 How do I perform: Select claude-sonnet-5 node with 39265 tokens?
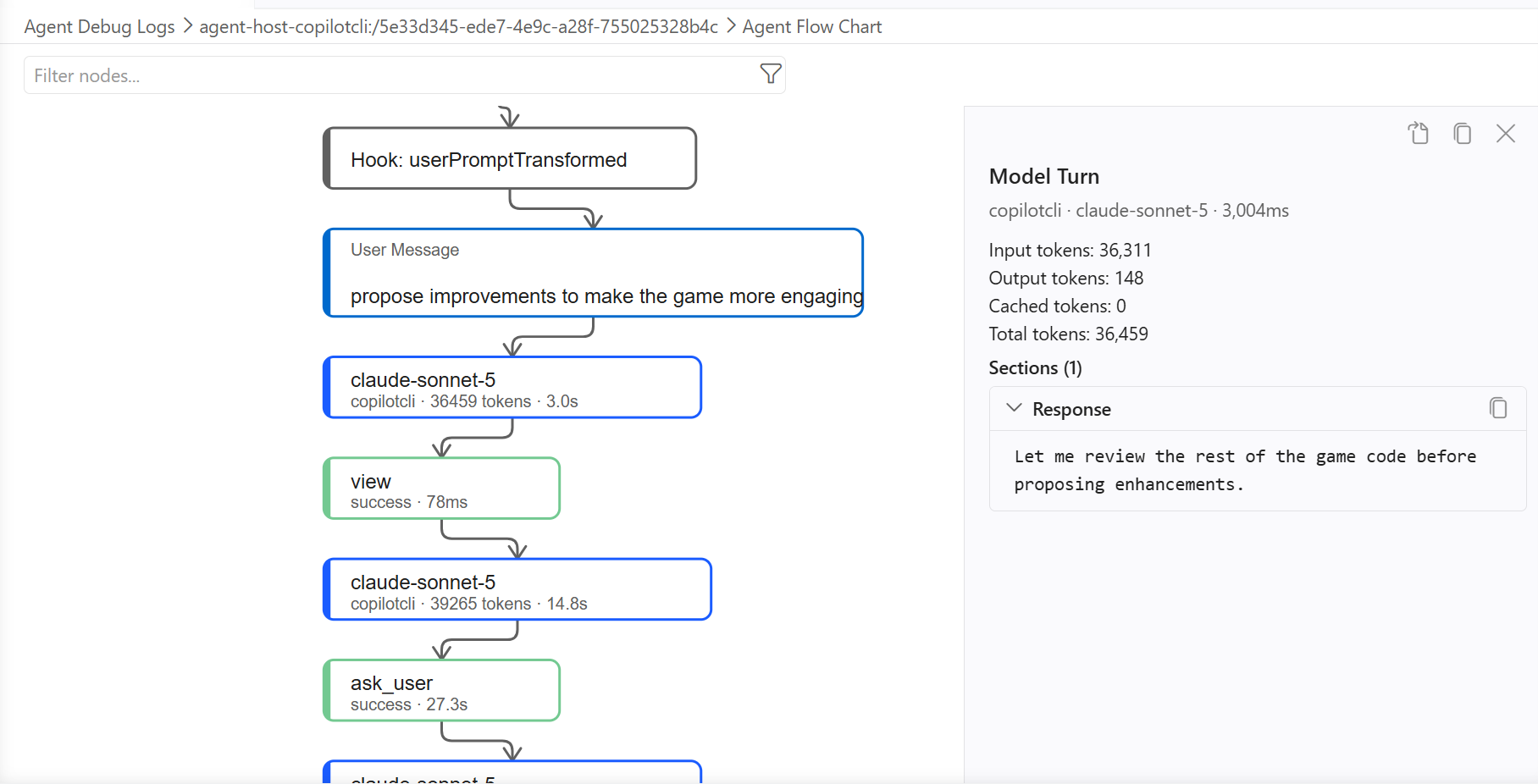click(517, 589)
